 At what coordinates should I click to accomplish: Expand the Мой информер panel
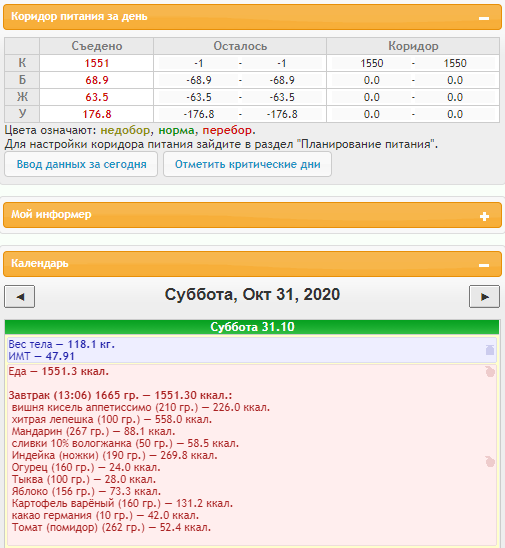point(484,216)
